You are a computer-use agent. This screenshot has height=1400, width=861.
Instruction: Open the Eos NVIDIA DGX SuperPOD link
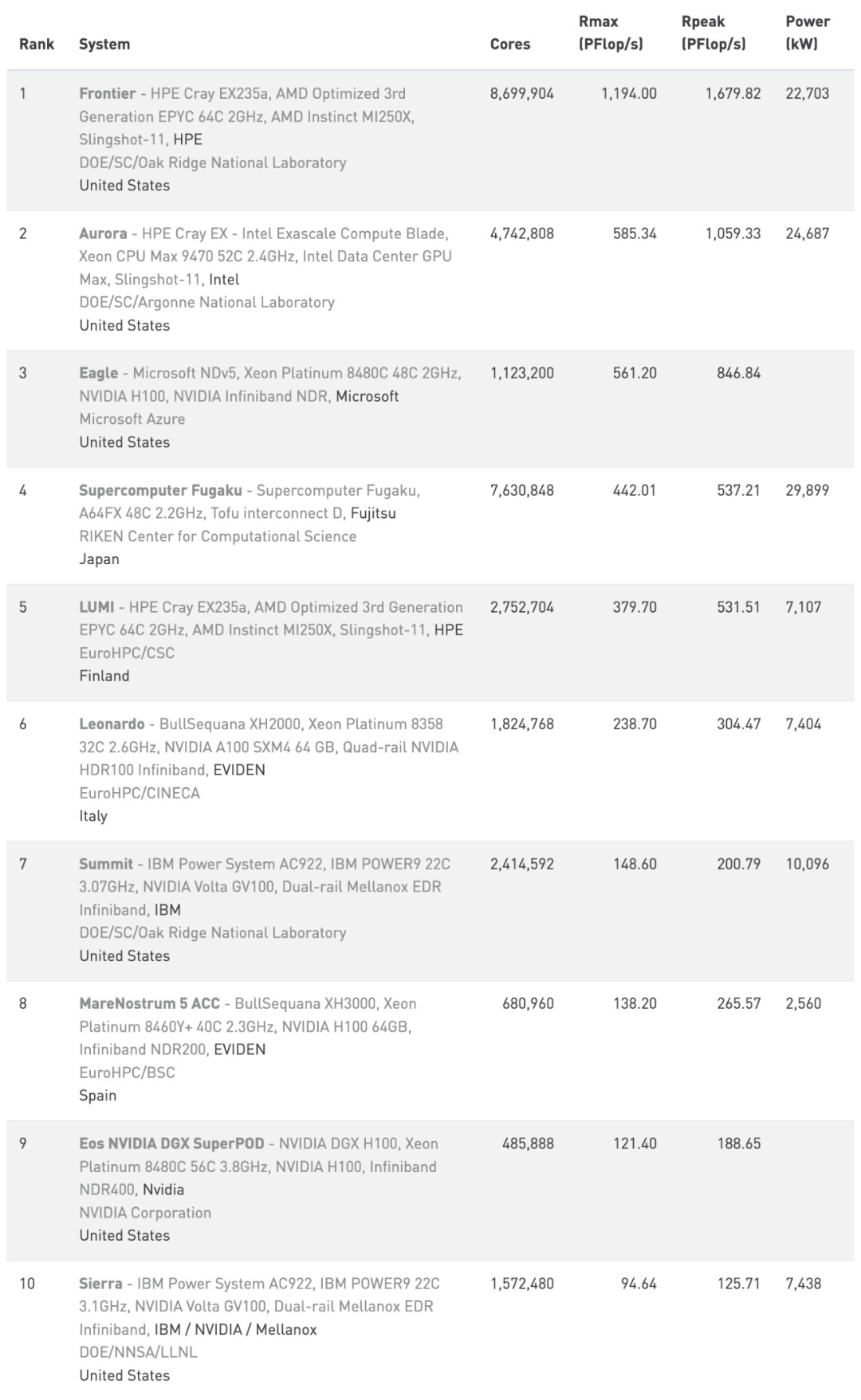(x=171, y=1143)
